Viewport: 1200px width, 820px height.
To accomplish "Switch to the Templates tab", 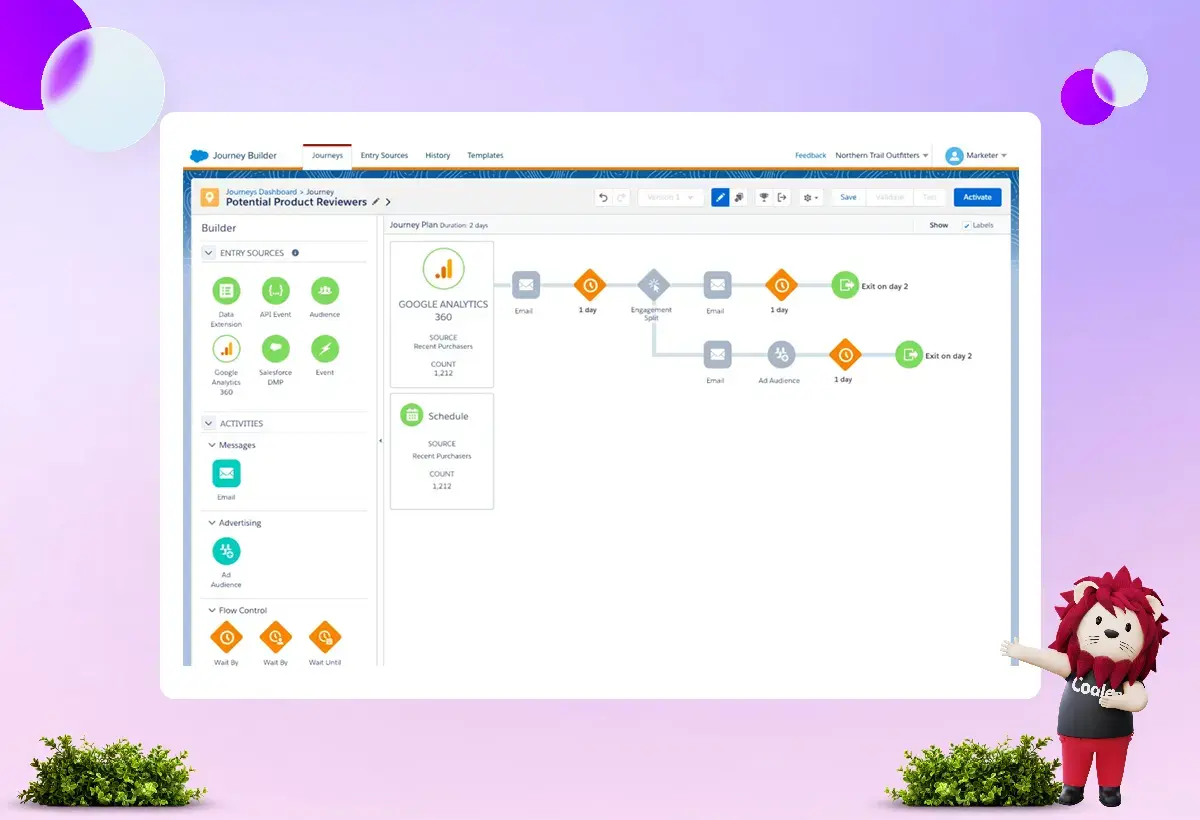I will [x=485, y=155].
